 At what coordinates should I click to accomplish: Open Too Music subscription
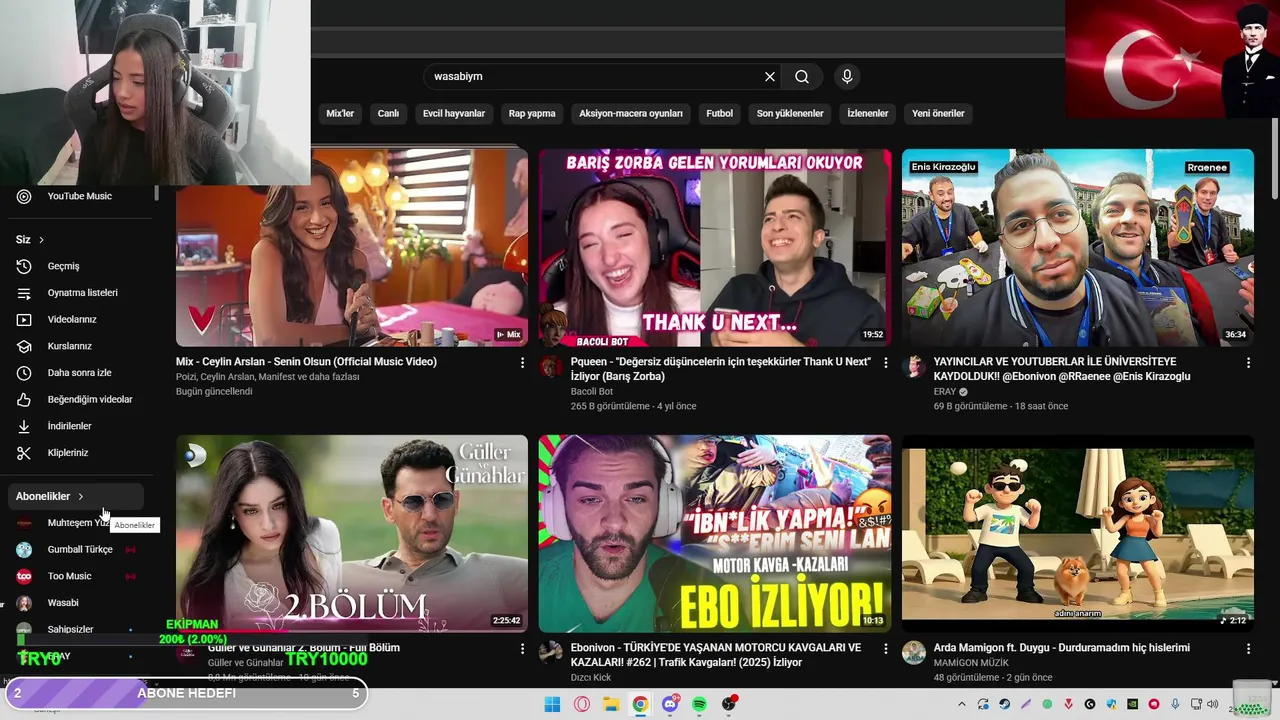[76, 576]
